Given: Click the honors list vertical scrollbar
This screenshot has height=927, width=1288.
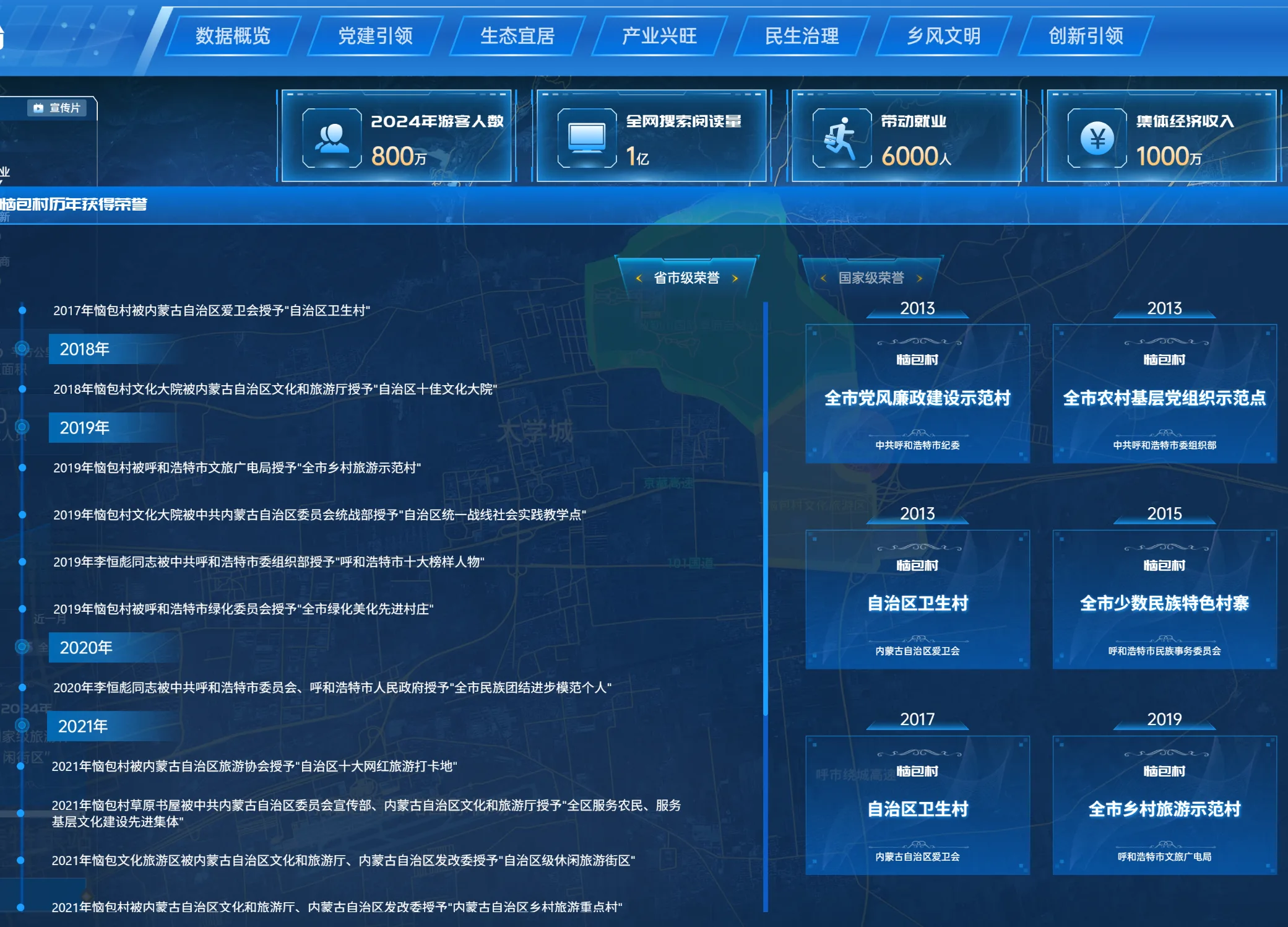Looking at the screenshot, I should click(x=766, y=591).
